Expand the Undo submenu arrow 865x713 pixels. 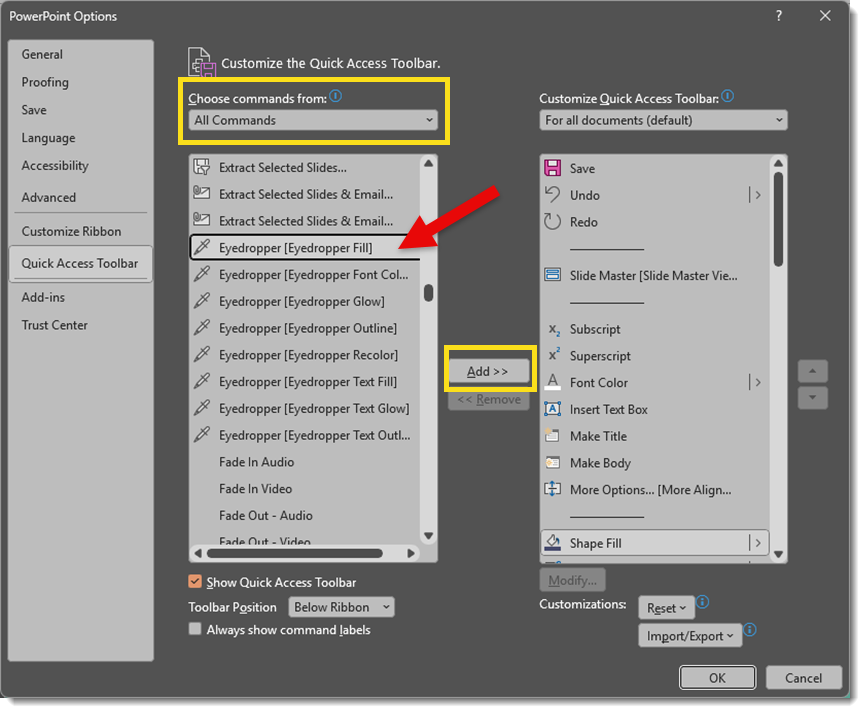pos(757,195)
